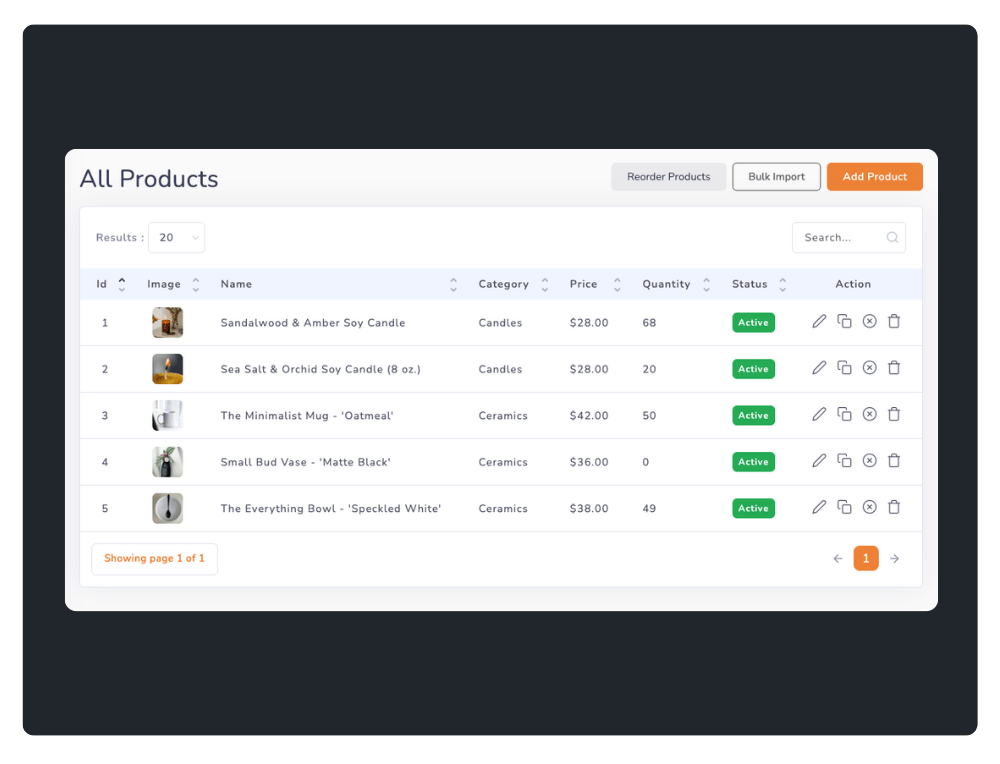Deactivate 'The Everything Bowl' via its status badge
The image size is (1000, 764).
[x=753, y=507]
